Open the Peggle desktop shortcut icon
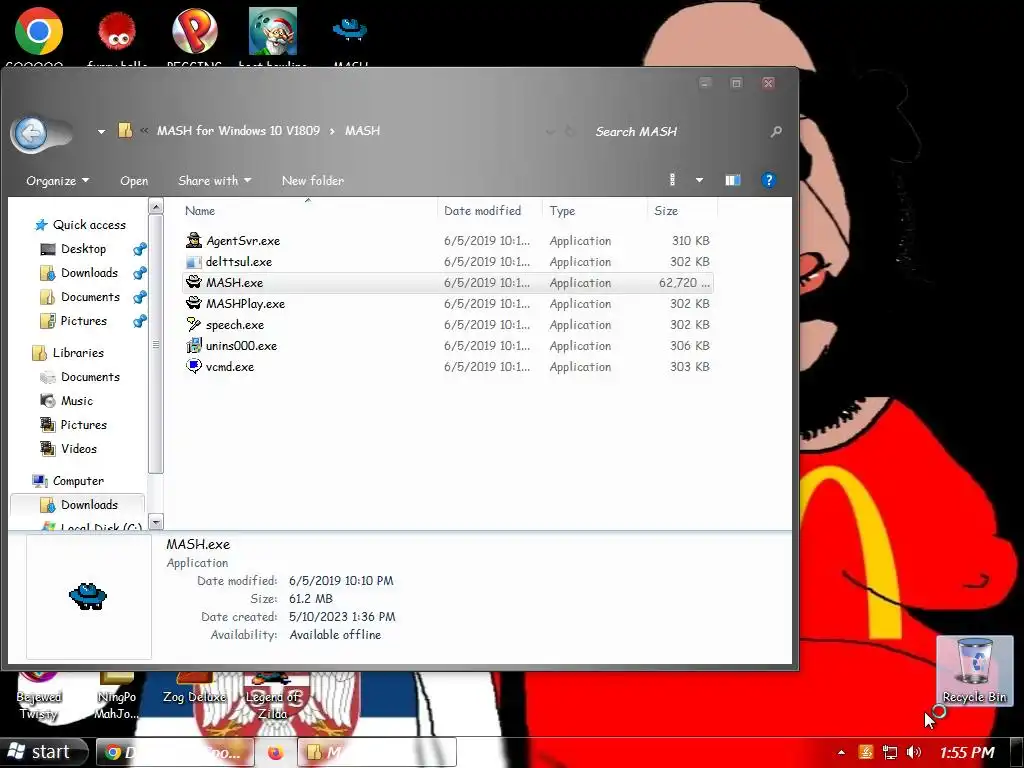The image size is (1024, 768). (195, 31)
